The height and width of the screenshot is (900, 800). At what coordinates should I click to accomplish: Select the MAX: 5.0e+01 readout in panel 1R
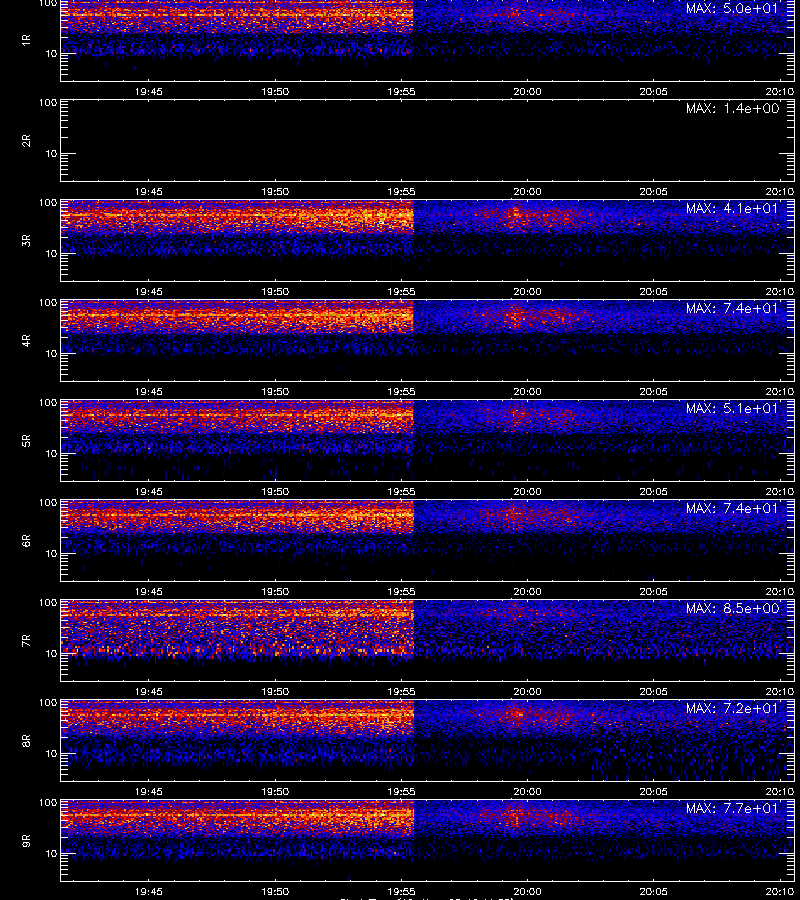(732, 9)
